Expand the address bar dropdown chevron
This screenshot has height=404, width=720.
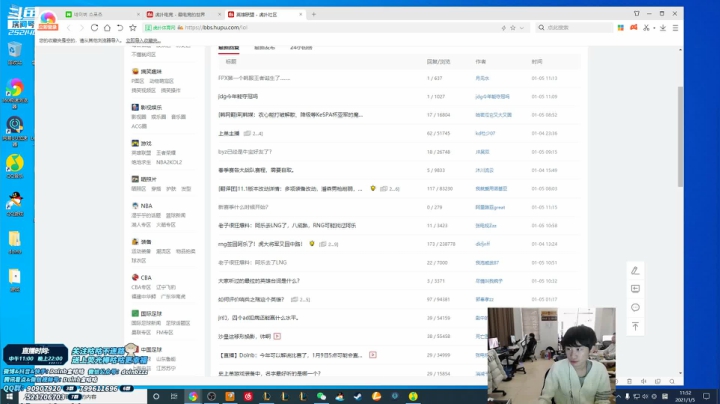(522, 28)
